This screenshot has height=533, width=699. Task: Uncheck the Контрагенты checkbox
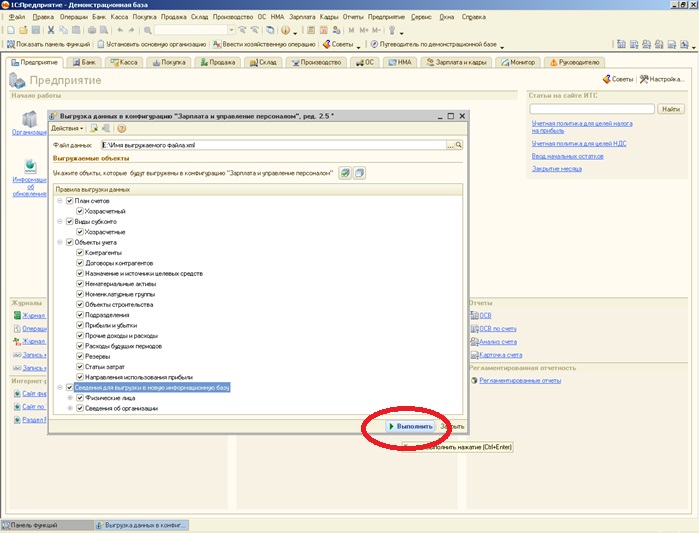(80, 253)
